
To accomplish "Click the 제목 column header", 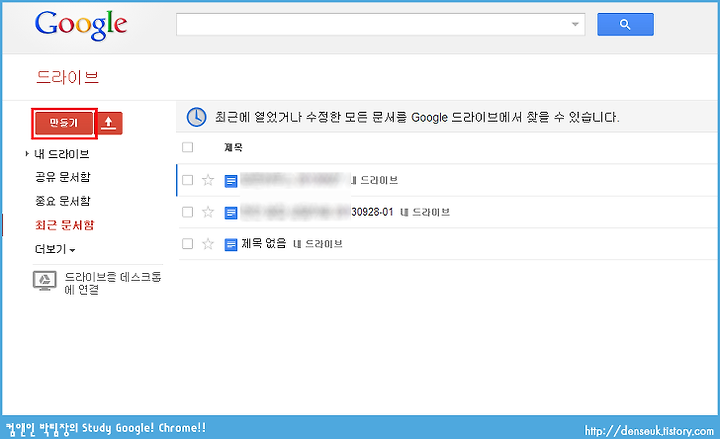I will (233, 147).
